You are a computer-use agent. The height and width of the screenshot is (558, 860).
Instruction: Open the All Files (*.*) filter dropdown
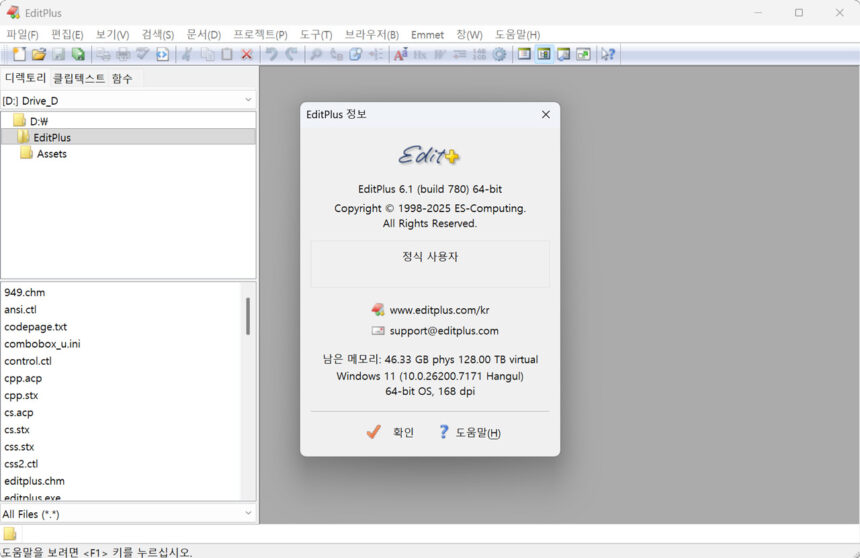click(x=128, y=514)
